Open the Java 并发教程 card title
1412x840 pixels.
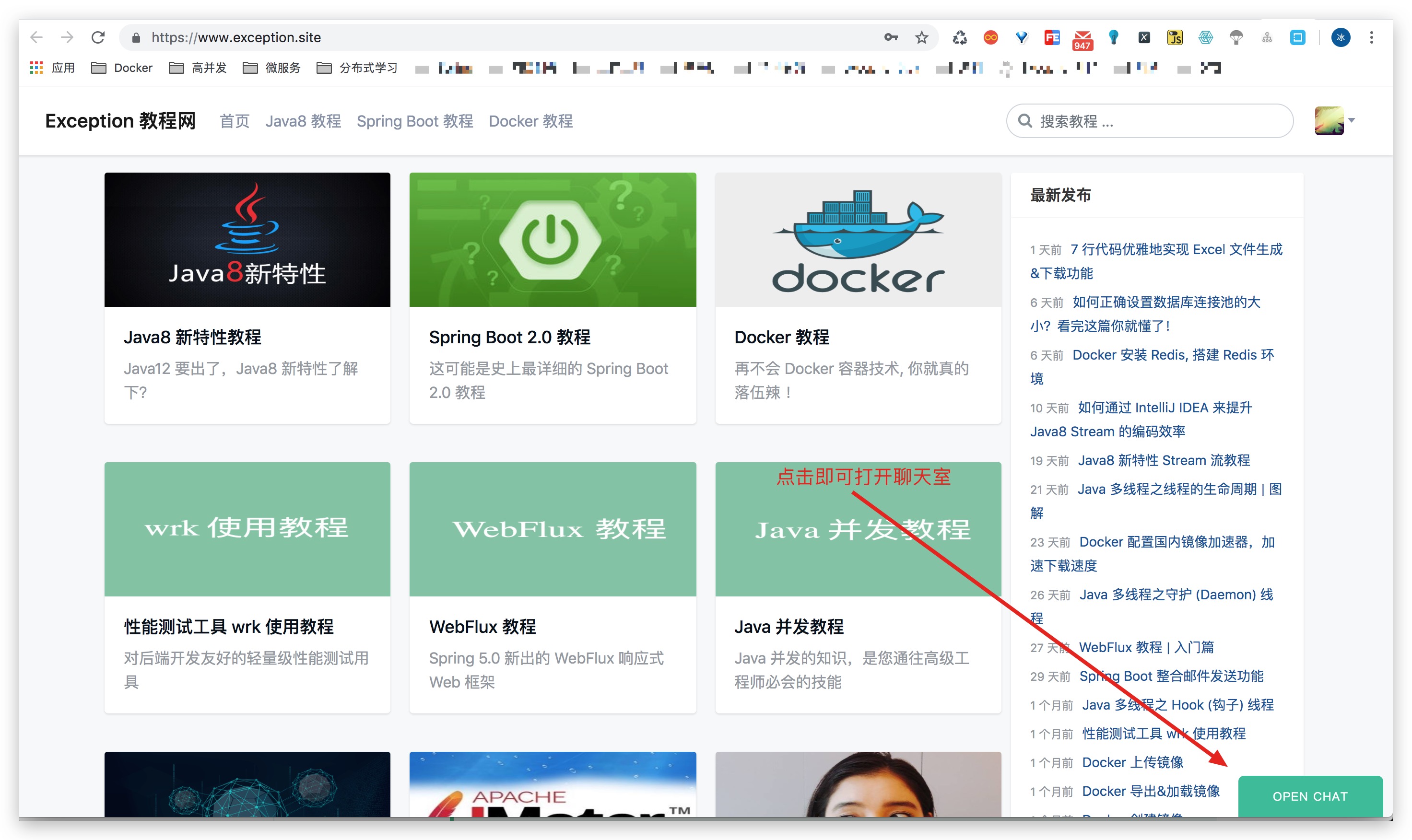pos(788,627)
